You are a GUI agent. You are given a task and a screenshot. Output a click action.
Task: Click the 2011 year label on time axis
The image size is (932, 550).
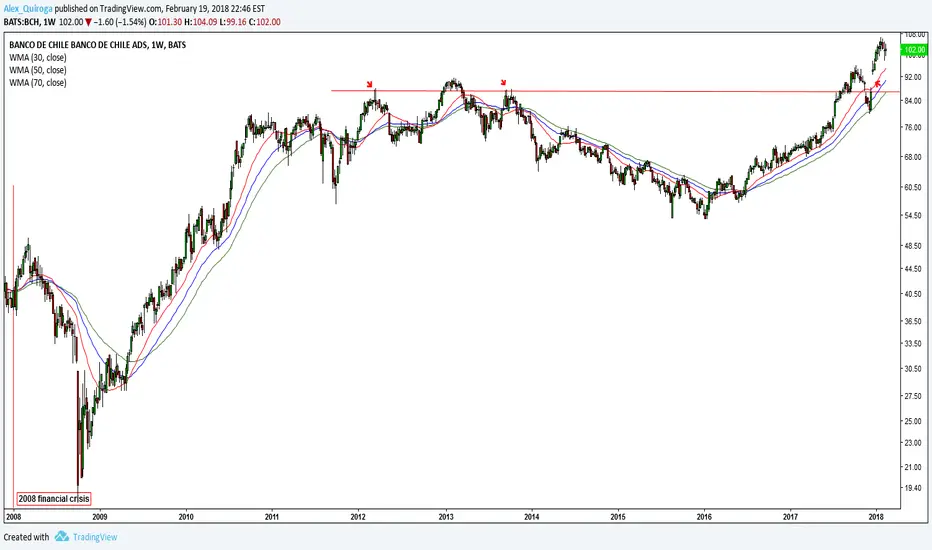272,517
